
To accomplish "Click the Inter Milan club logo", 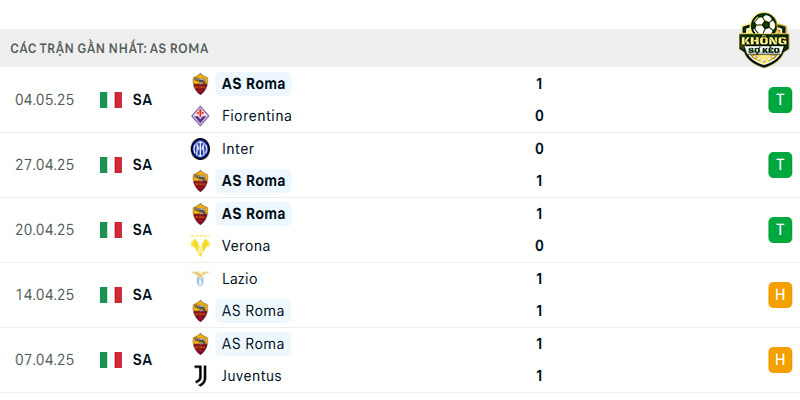I will click(200, 148).
